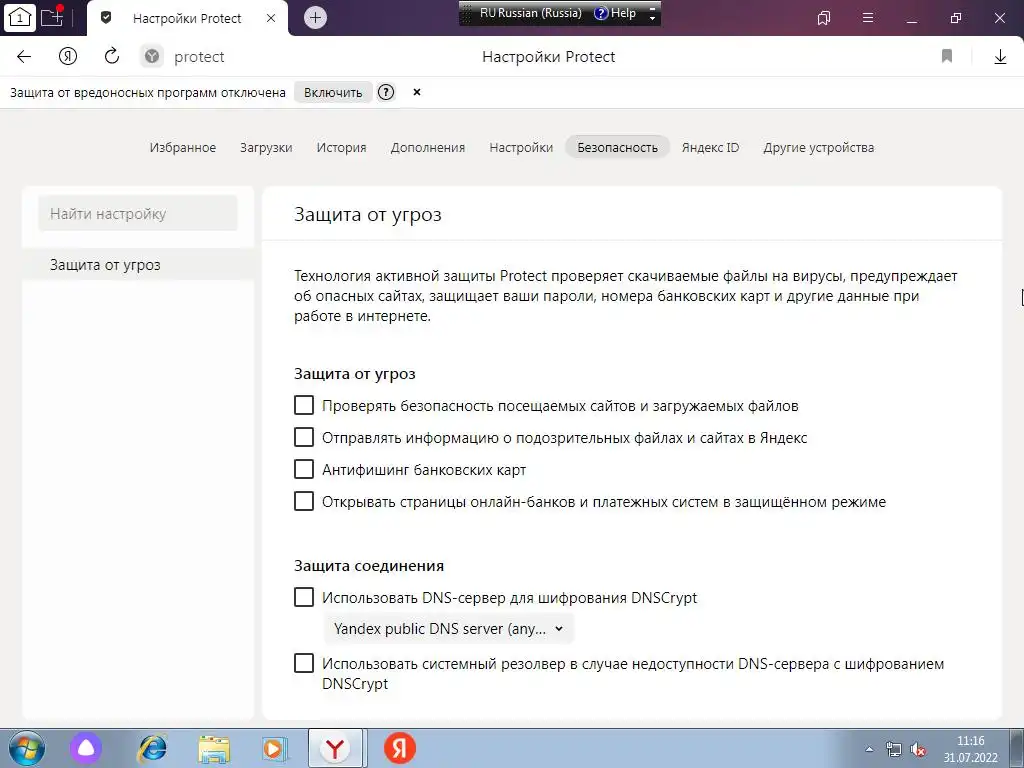Open the collections icon in title bar

click(x=824, y=18)
